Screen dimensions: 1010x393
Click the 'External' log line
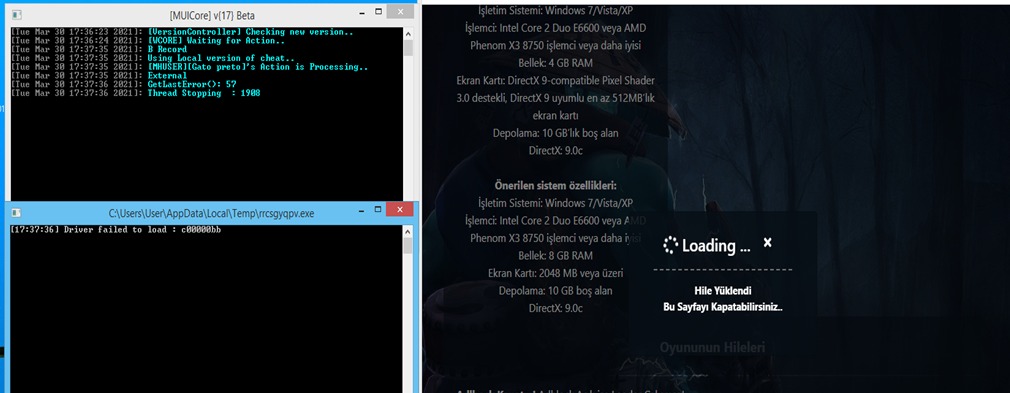pyautogui.click(x=99, y=76)
